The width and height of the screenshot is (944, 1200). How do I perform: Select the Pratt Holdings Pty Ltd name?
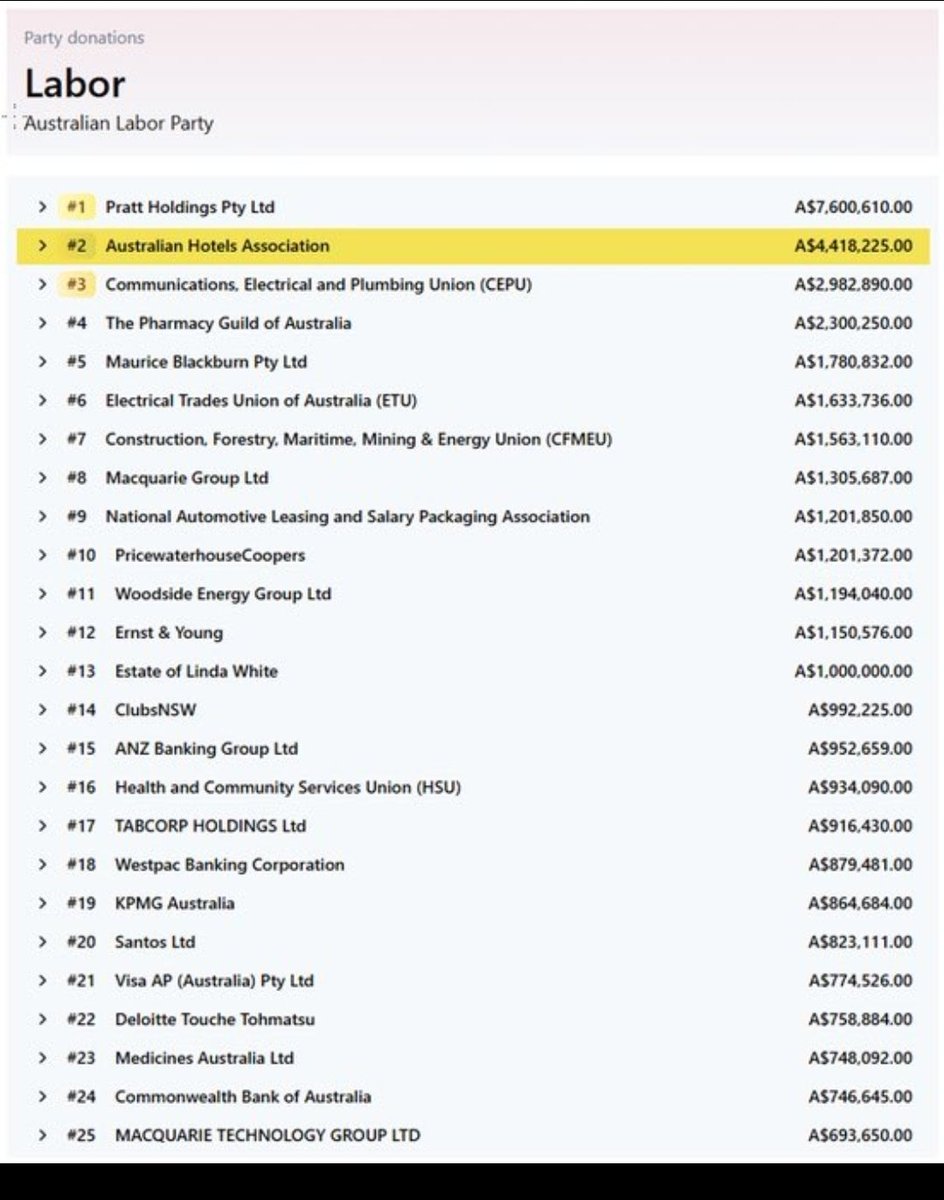tap(190, 207)
